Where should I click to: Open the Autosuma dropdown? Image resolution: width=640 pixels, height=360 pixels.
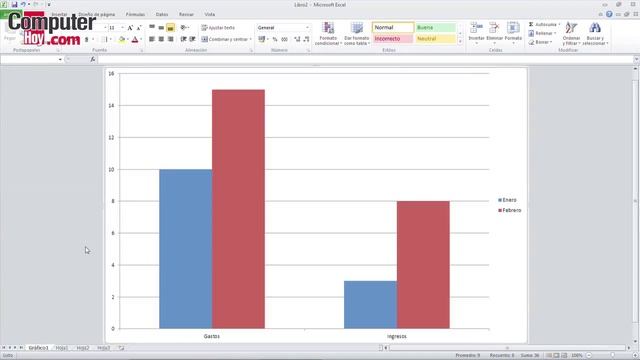click(559, 24)
